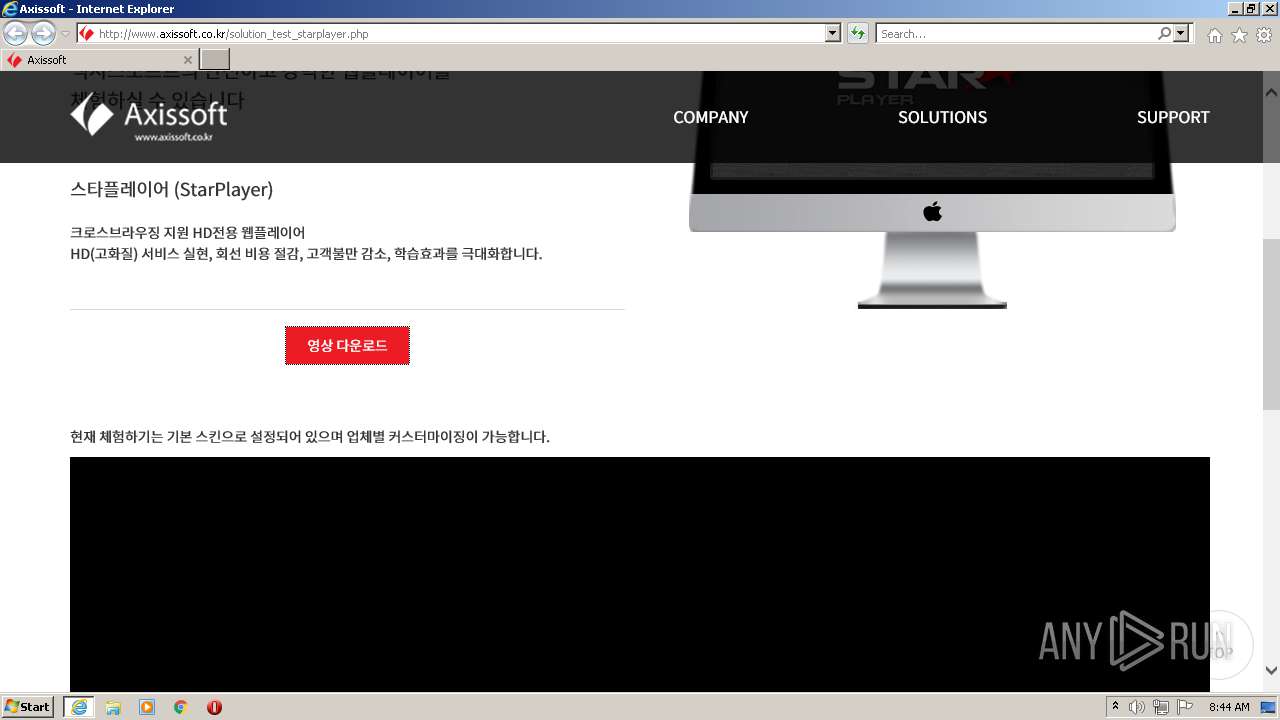Open the search provider dropdown arrow
The height and width of the screenshot is (720, 1280).
tap(1182, 34)
